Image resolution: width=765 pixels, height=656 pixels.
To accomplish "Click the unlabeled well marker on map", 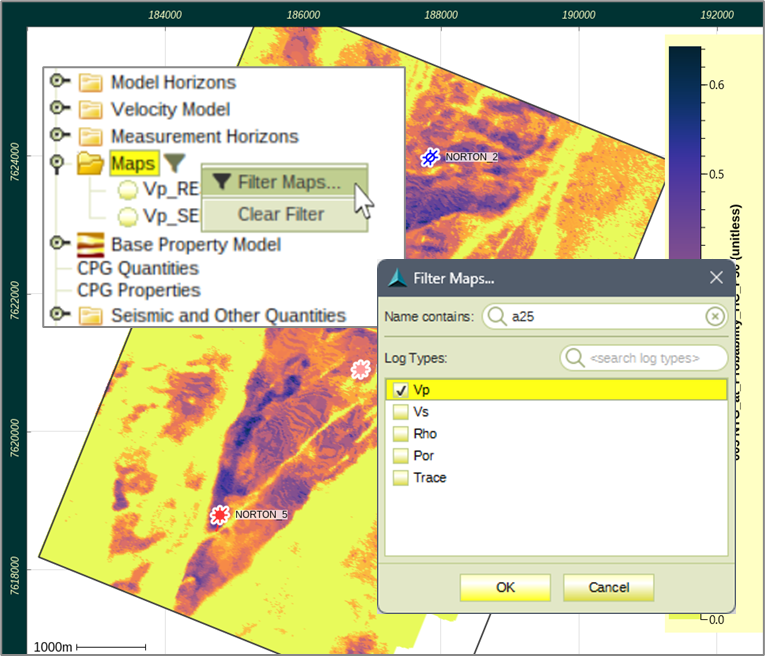I will [x=360, y=370].
